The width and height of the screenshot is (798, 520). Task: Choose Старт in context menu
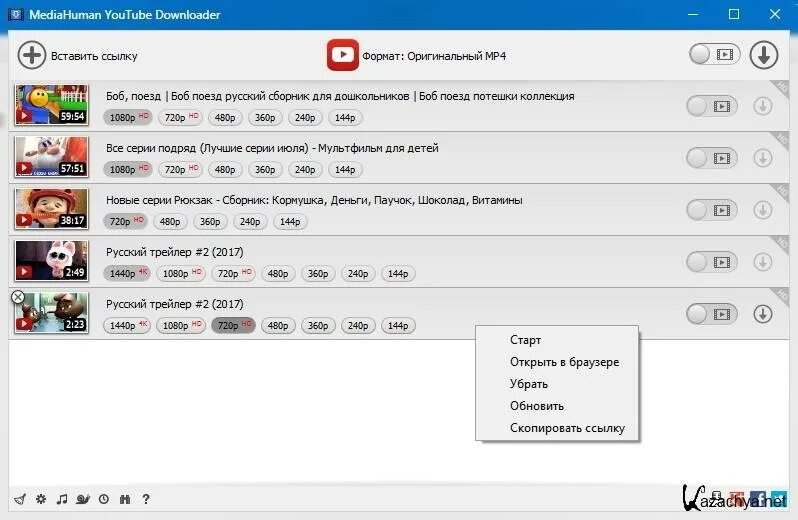557,340
